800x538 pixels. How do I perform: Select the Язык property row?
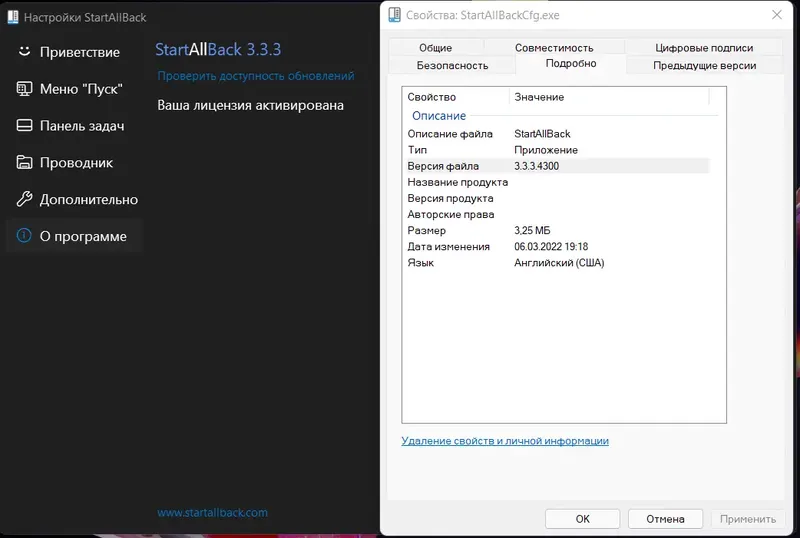coord(558,263)
